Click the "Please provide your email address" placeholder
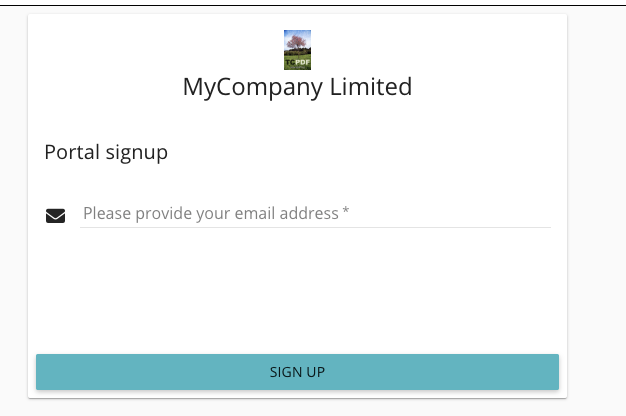This screenshot has height=416, width=626. pos(210,213)
